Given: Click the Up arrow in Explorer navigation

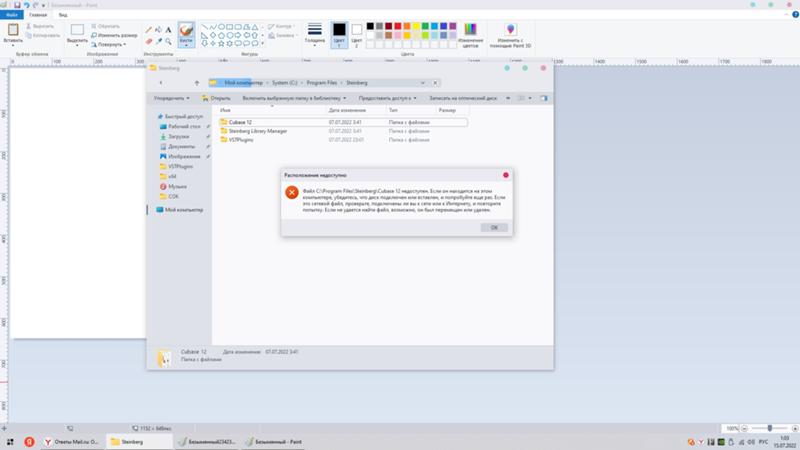Looking at the screenshot, I should pos(197,83).
